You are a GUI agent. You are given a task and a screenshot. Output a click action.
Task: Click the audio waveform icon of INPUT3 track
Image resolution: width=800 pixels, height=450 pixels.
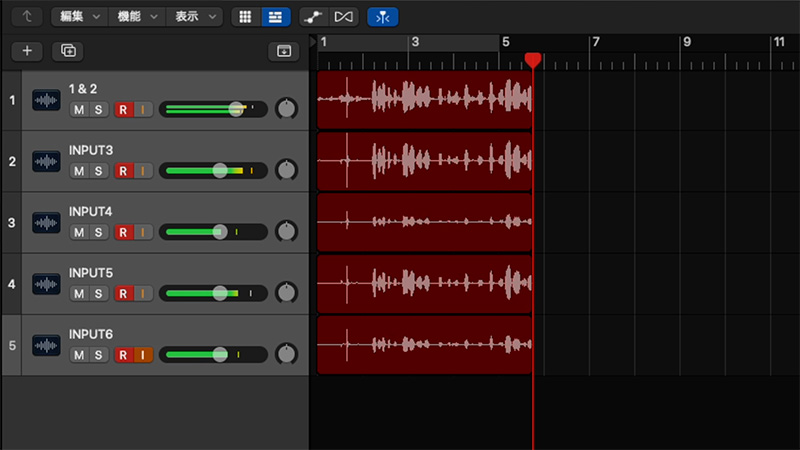pyautogui.click(x=46, y=161)
